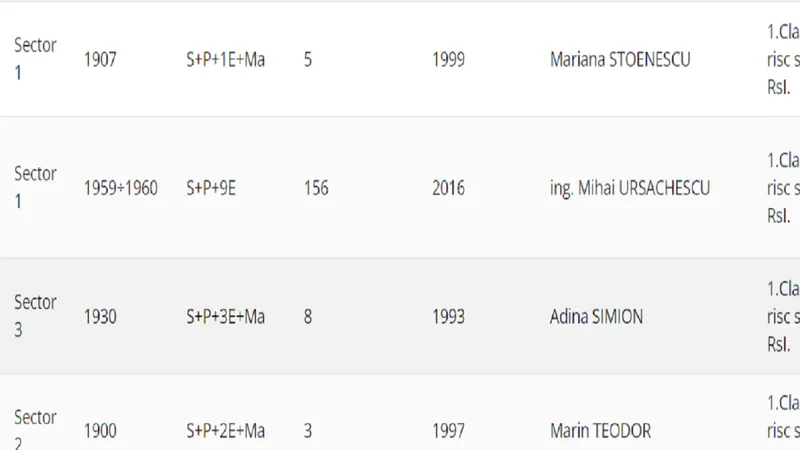Select the 1999 expertise year cell
The width and height of the screenshot is (800, 450).
(x=448, y=60)
